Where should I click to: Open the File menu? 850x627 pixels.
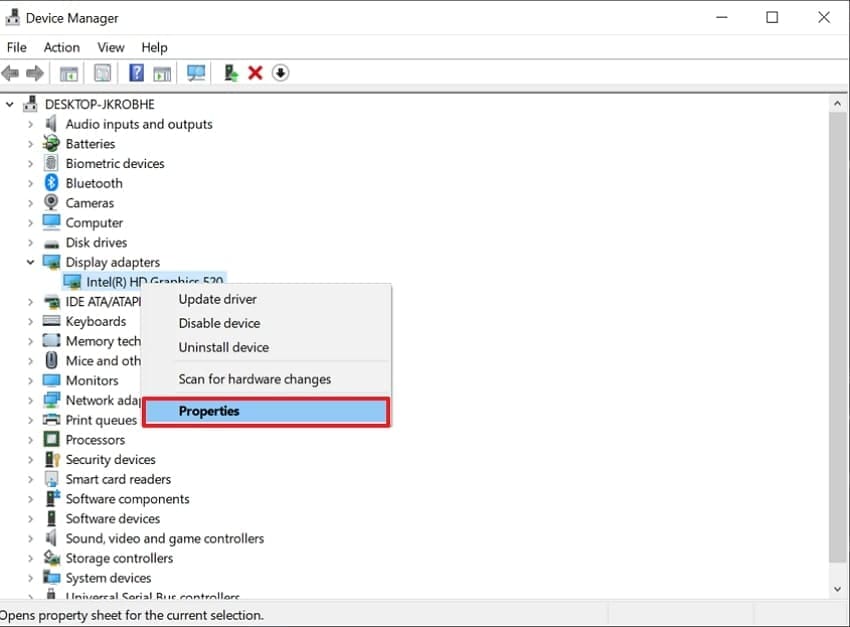click(x=17, y=48)
